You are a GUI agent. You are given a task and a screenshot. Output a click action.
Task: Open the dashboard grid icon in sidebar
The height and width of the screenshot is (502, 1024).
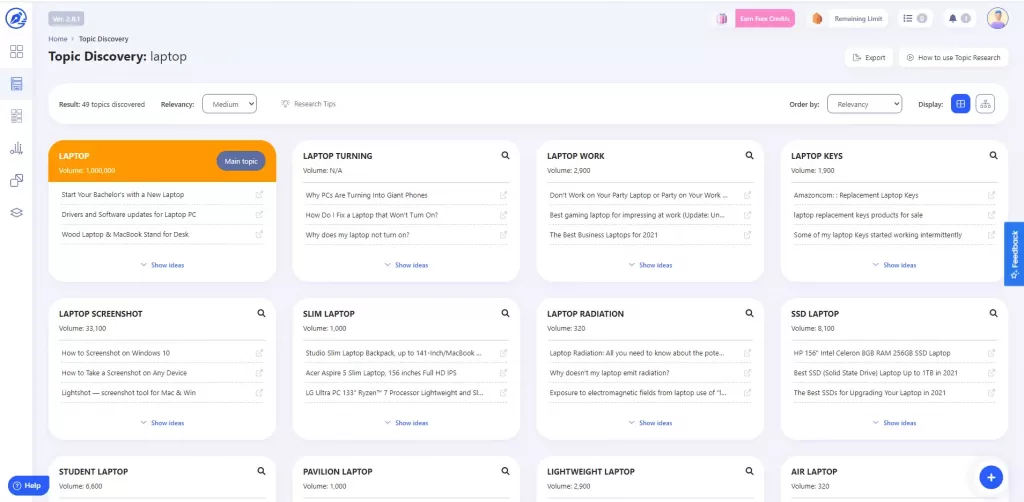(16, 52)
